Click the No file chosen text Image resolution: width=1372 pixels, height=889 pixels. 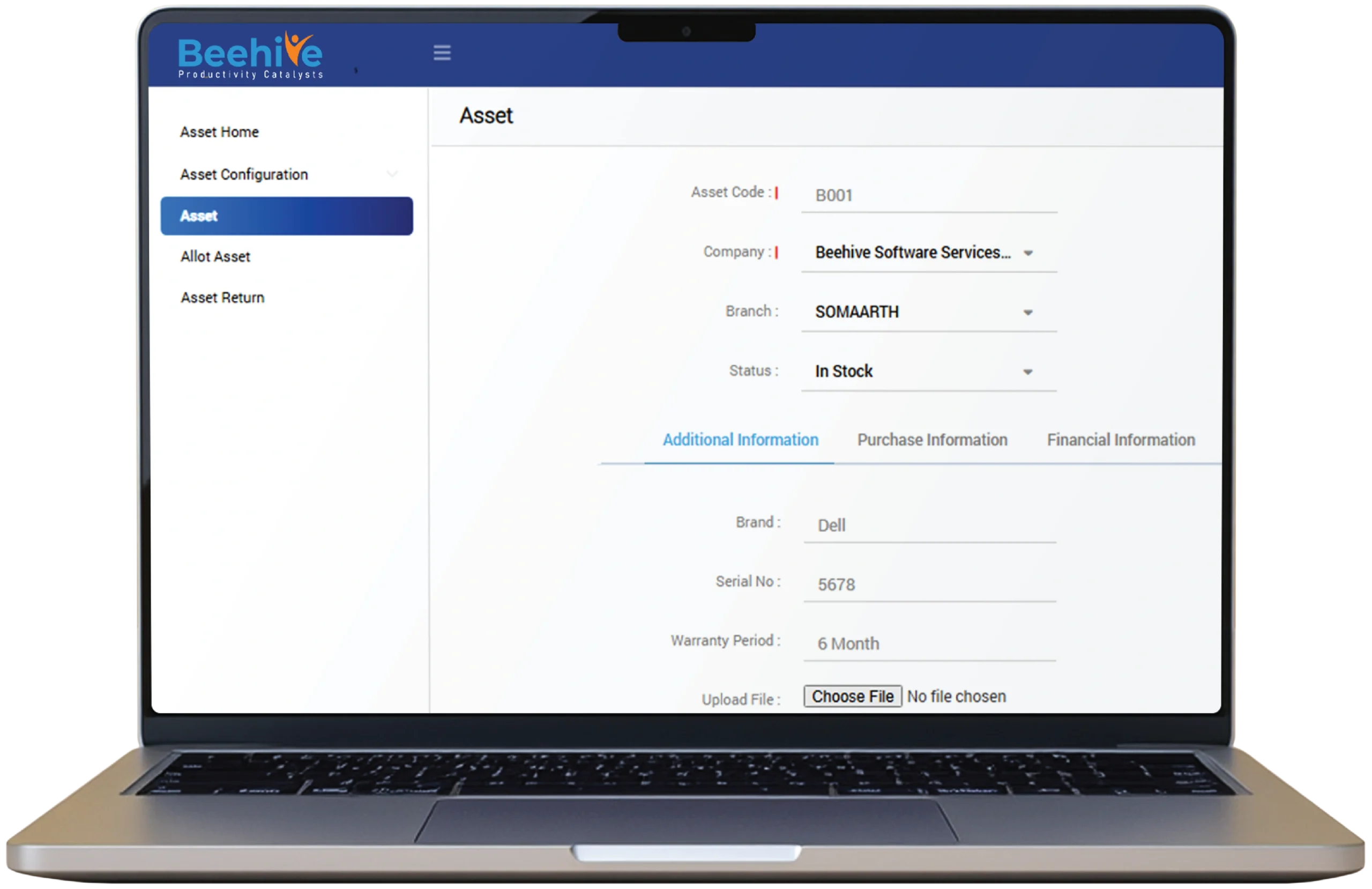(x=956, y=697)
